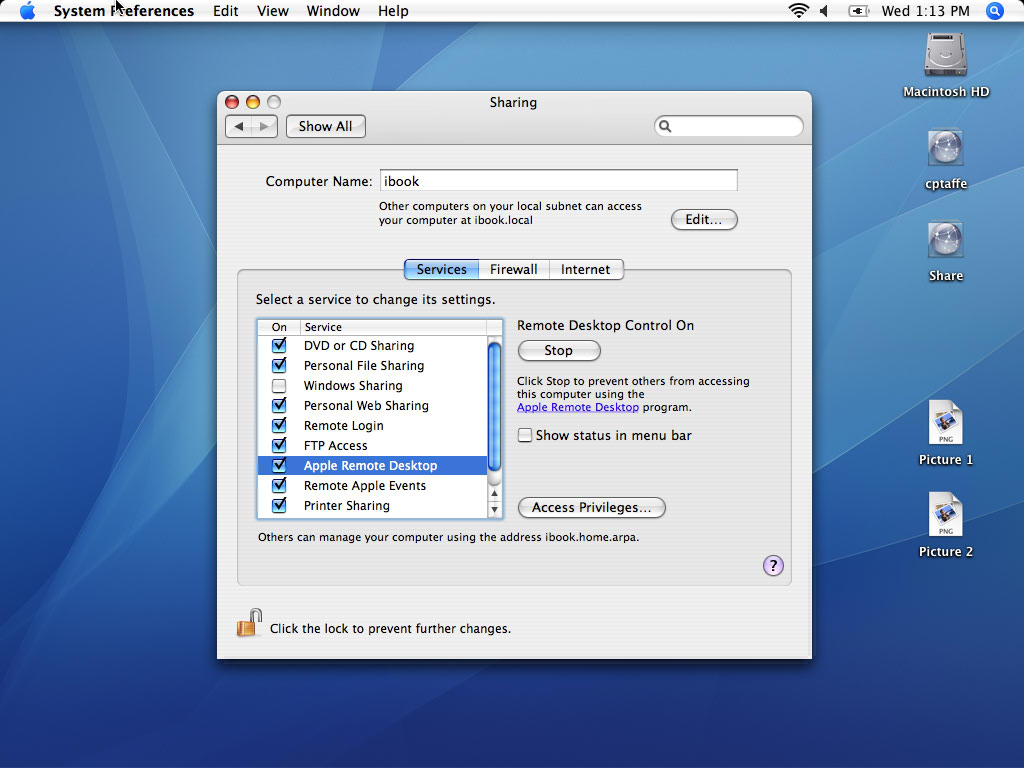Click the clock showing Wed 1:13 PM
Image resolution: width=1024 pixels, height=768 pixels.
tap(925, 11)
